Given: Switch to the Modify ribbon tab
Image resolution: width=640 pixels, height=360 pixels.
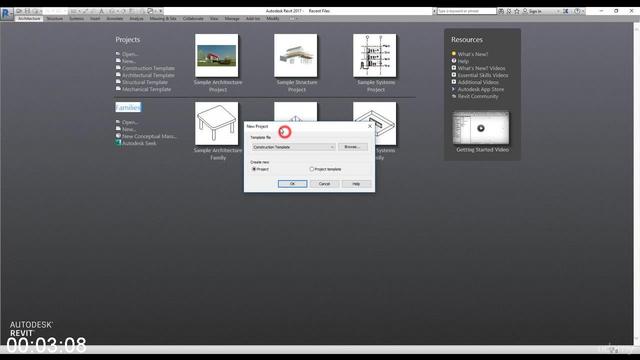Looking at the screenshot, I should tap(273, 18).
